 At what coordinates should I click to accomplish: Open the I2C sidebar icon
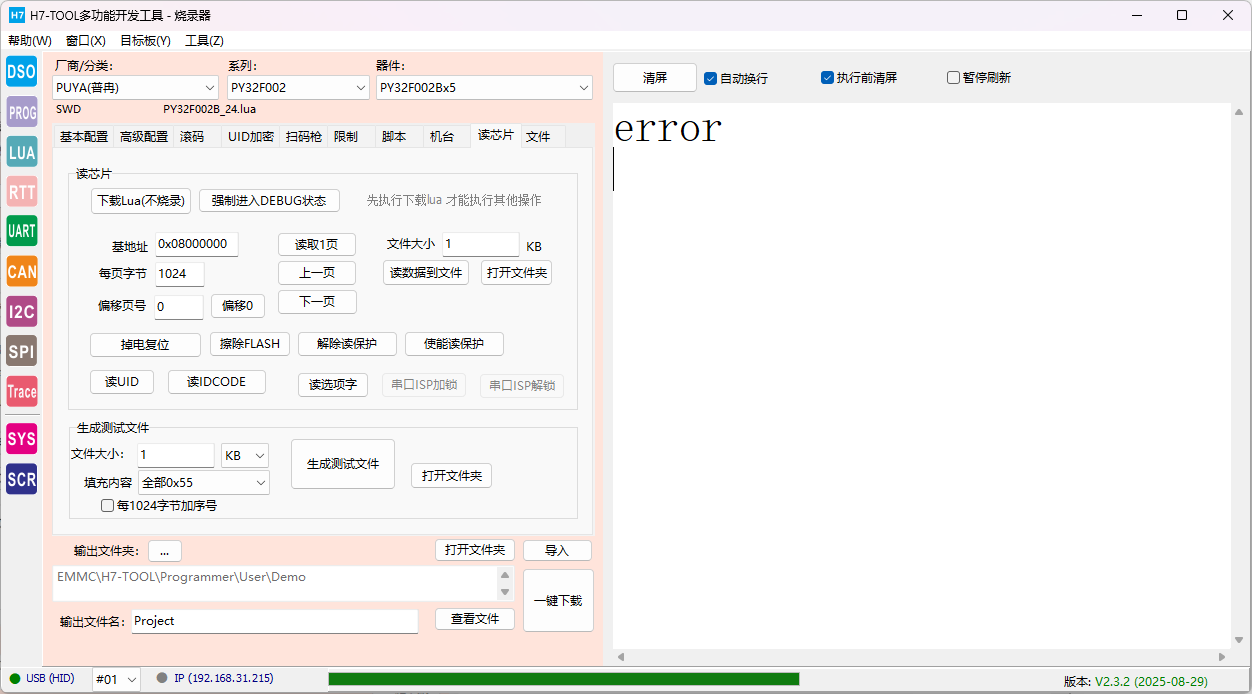pos(21,311)
